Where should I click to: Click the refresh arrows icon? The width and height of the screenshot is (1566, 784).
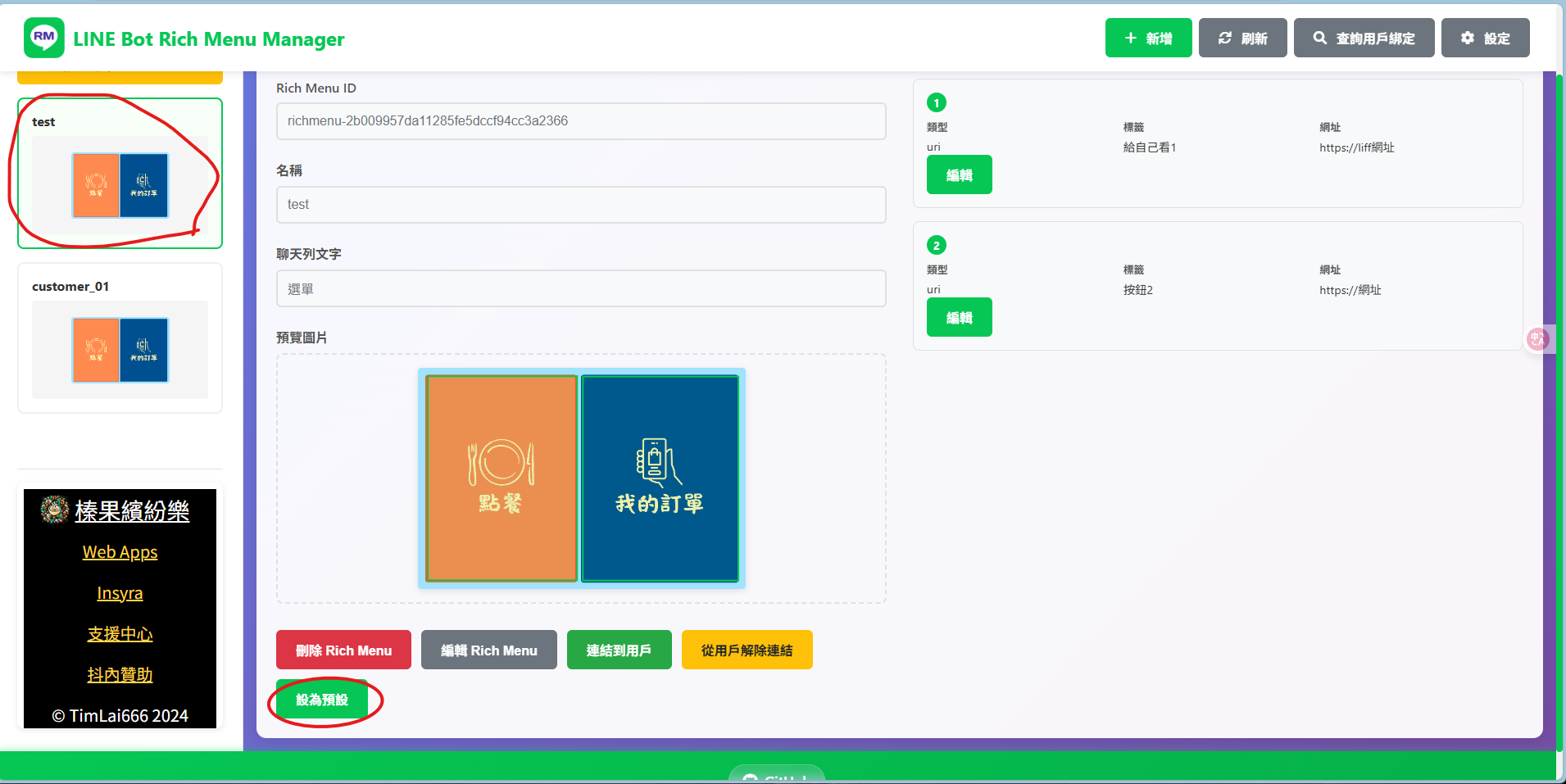point(1224,39)
